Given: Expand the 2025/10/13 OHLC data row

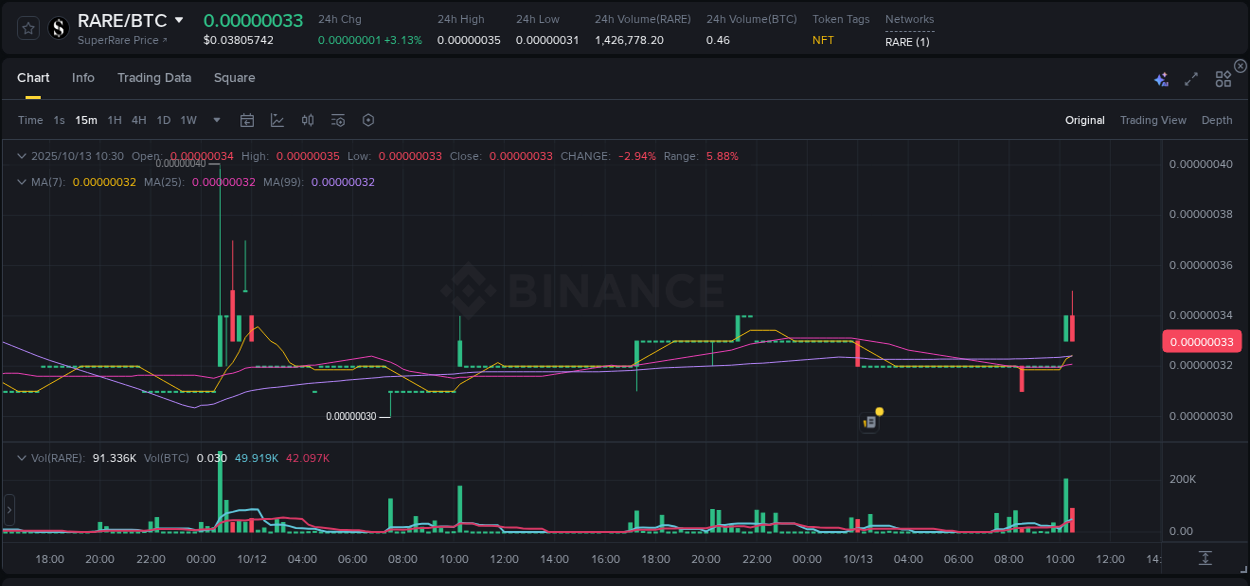Looking at the screenshot, I should [x=22, y=156].
